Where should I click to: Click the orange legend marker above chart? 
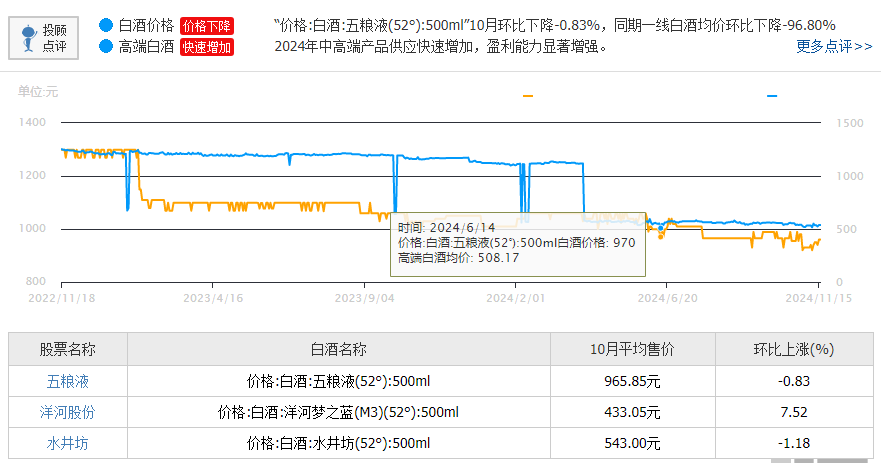(x=528, y=96)
